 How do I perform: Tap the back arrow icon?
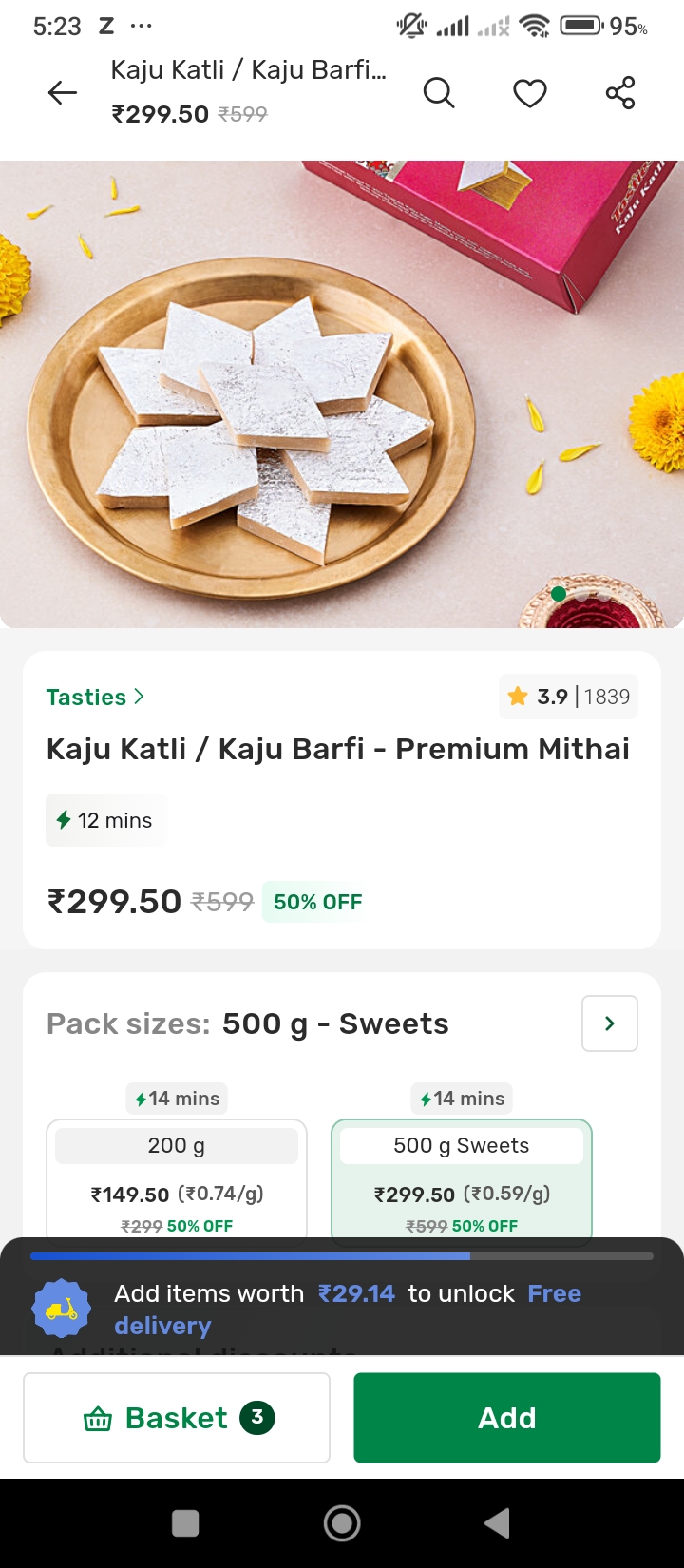coord(63,92)
